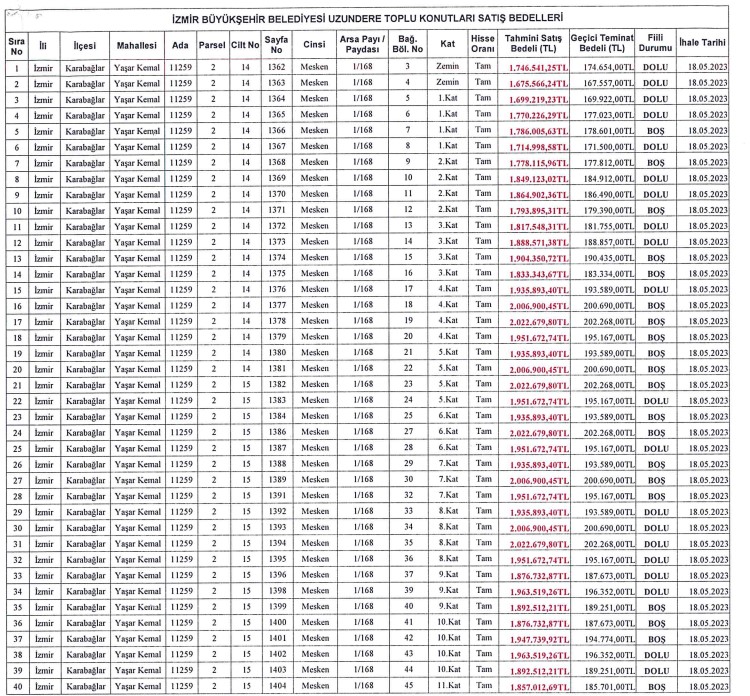The width and height of the screenshot is (750, 696).
Task: Click the table title 'İzmir Büyükşehir Belediyesi Uzundere Toplu Konutları Satış Bedelleri'
Action: (367, 19)
